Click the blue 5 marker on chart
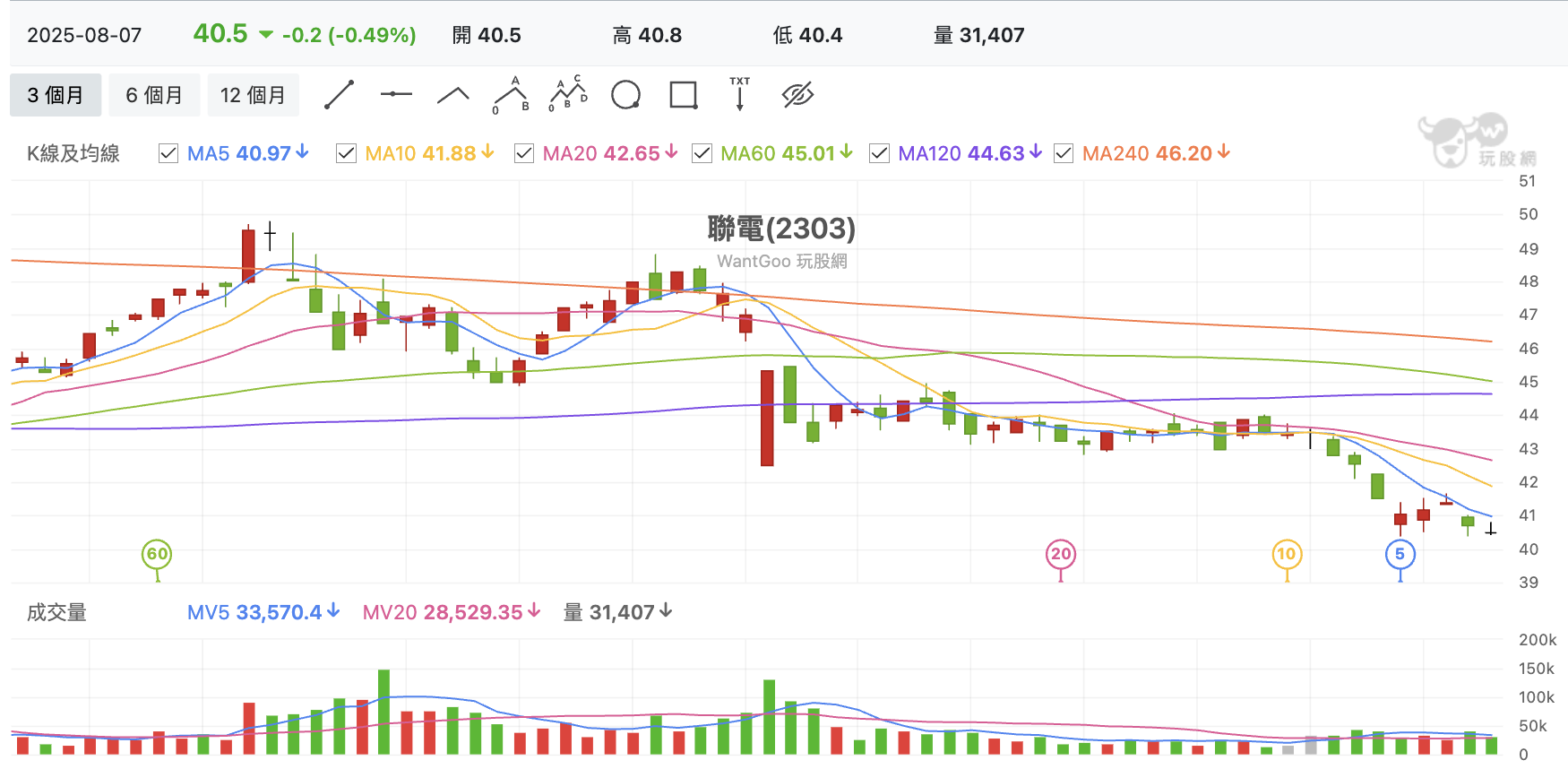Screen dimensions: 1568x769 click(x=1400, y=555)
